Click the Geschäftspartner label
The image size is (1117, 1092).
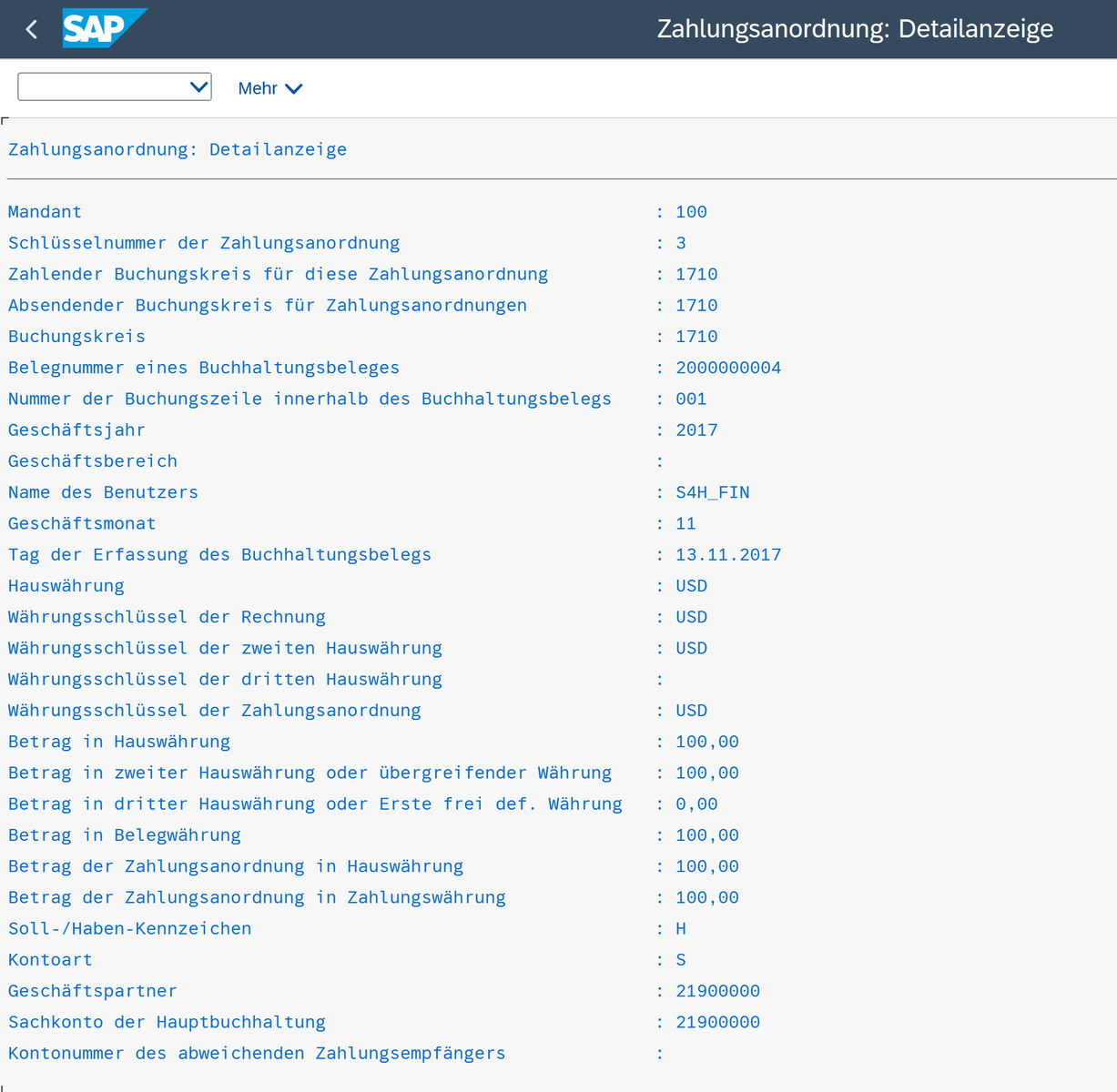pyautogui.click(x=93, y=991)
